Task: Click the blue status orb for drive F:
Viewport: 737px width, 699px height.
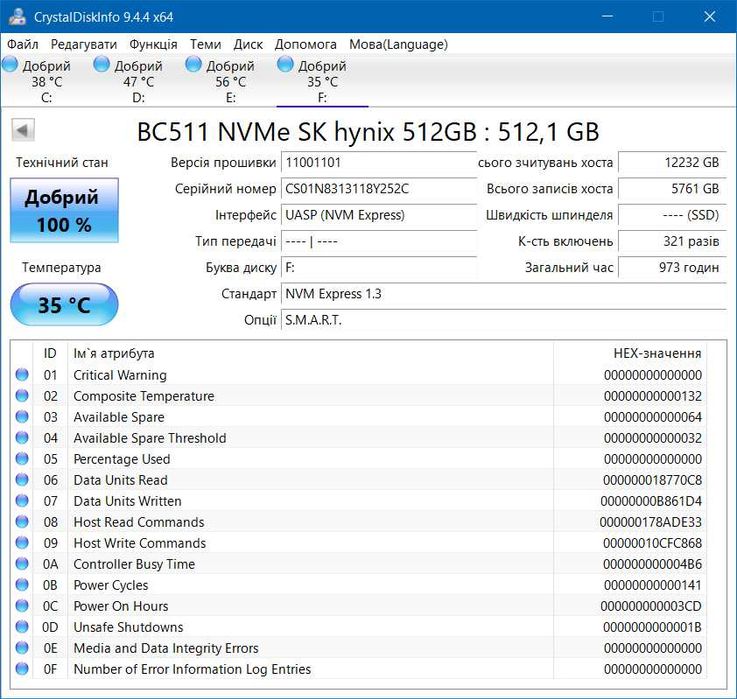Action: (285, 64)
